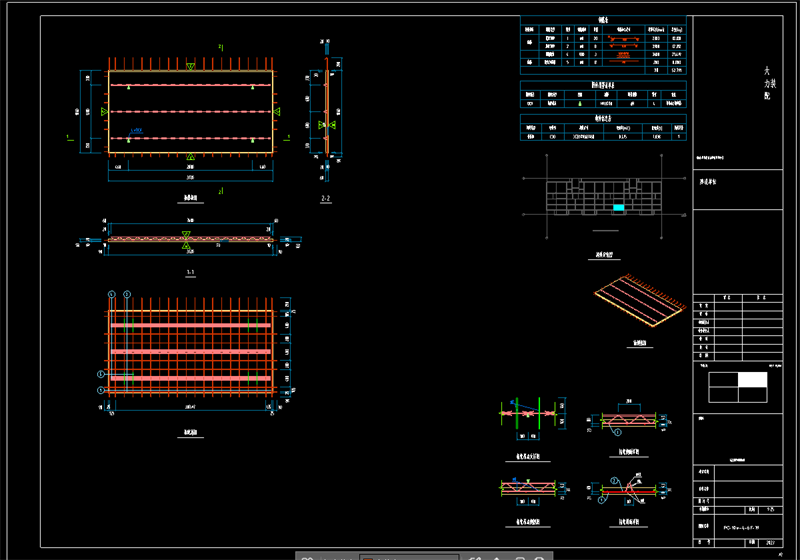Select the green triangle on the plan's right edge
The height and width of the screenshot is (560, 800).
(277, 112)
